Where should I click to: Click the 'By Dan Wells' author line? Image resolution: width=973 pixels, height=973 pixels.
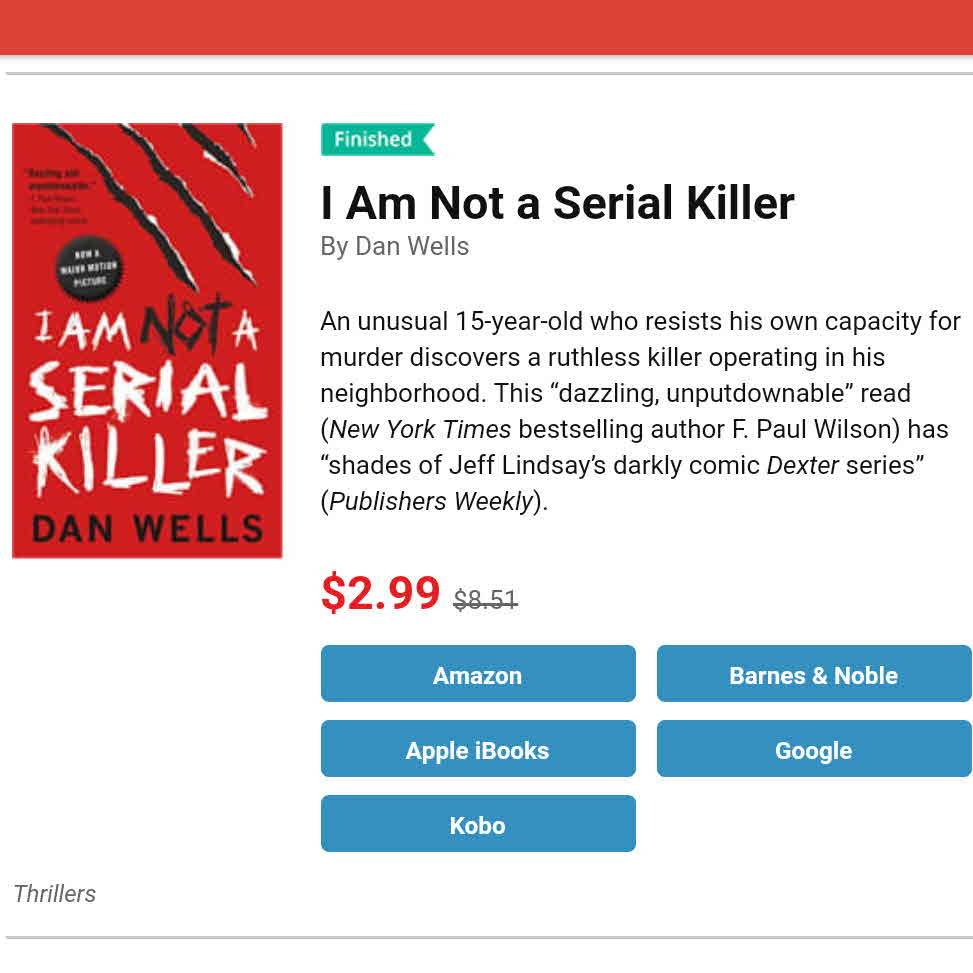click(x=394, y=246)
